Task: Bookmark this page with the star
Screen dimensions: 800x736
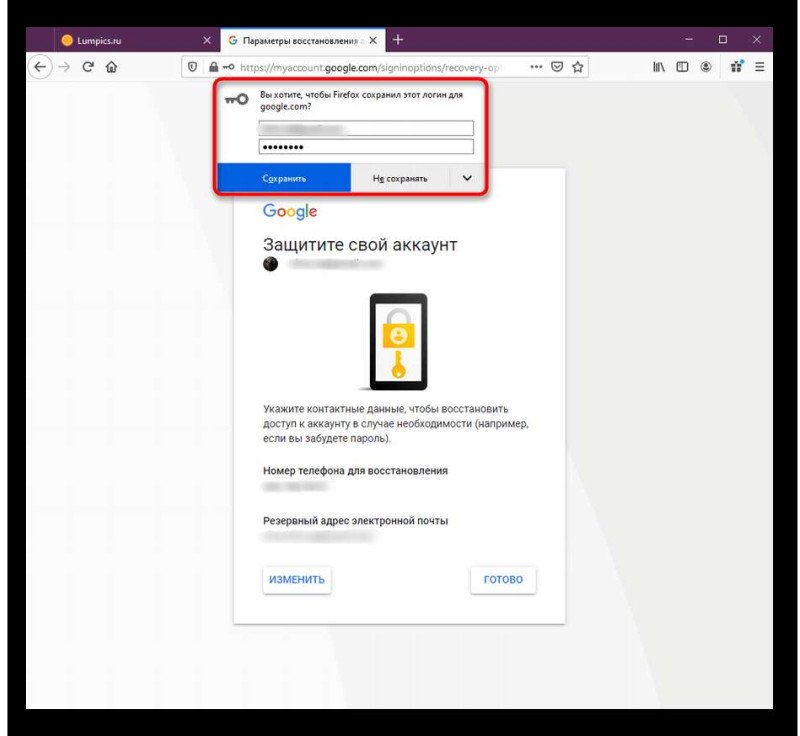Action: click(578, 67)
